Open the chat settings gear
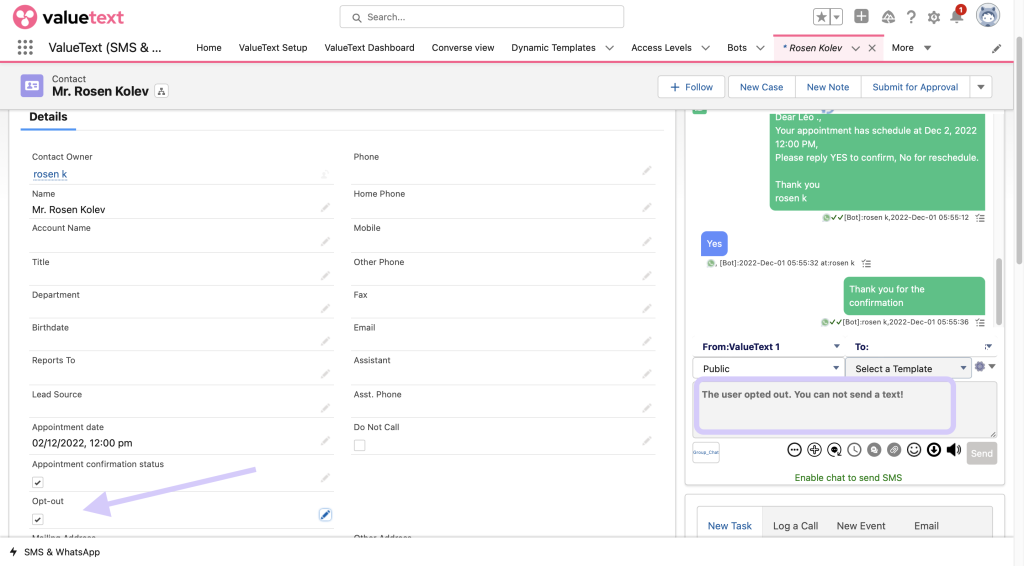1024x566 pixels. (980, 366)
